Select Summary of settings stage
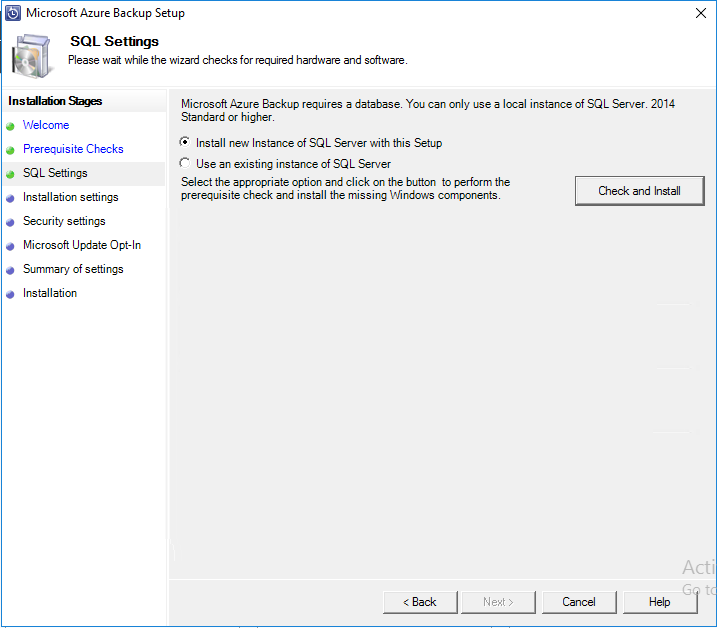 click(73, 269)
